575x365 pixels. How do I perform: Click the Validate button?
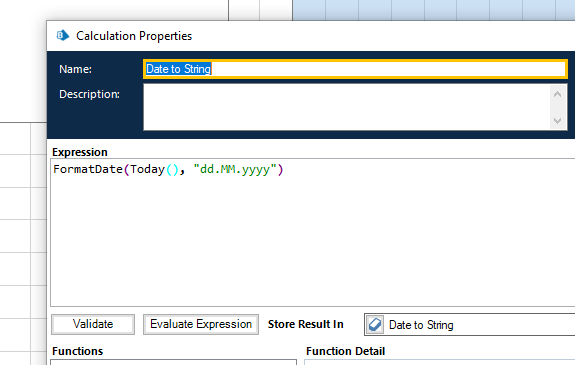coord(93,324)
